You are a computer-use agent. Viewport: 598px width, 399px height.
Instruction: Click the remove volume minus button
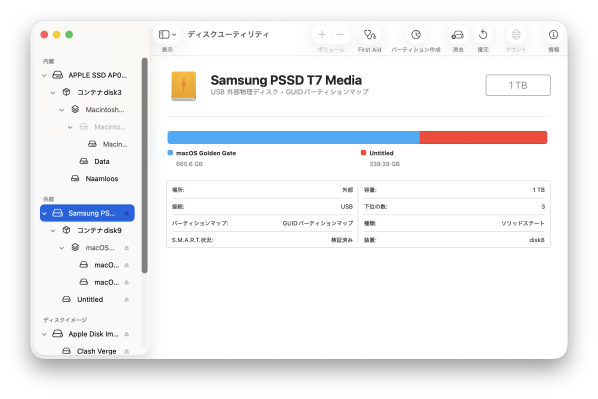(x=341, y=35)
